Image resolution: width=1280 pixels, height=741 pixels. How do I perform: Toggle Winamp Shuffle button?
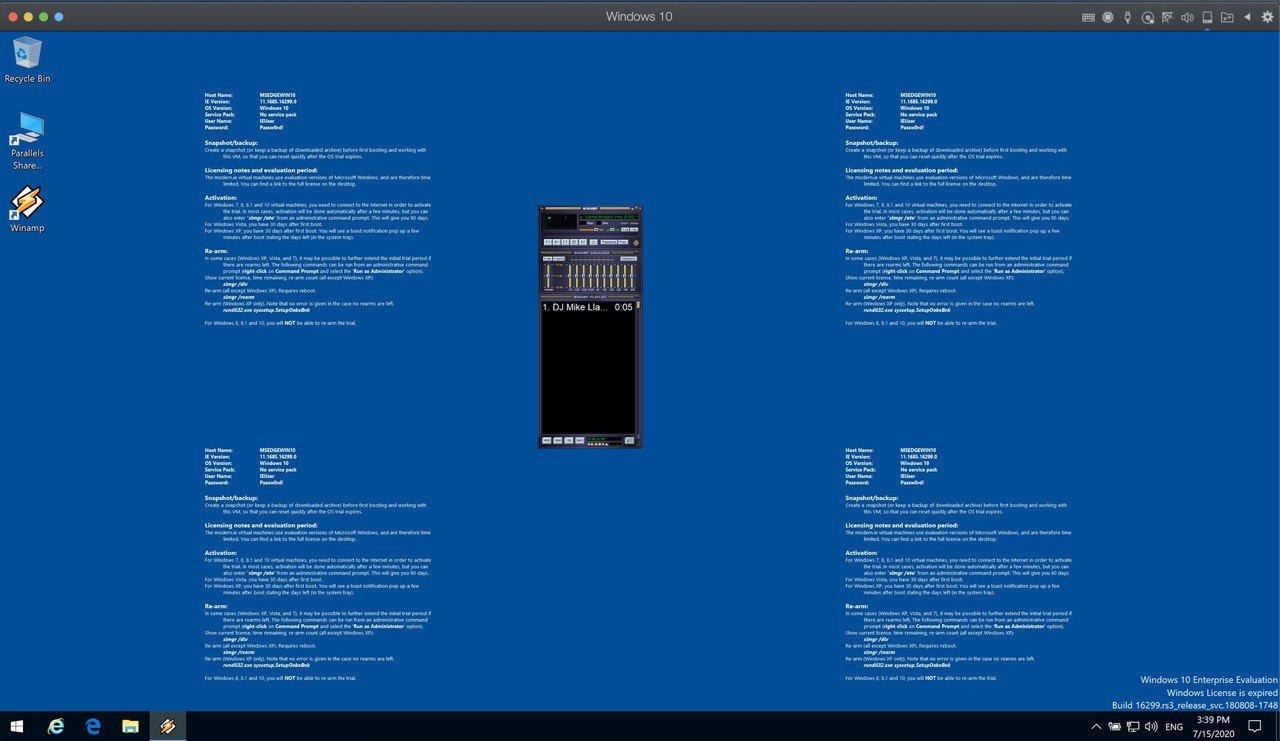(x=609, y=242)
